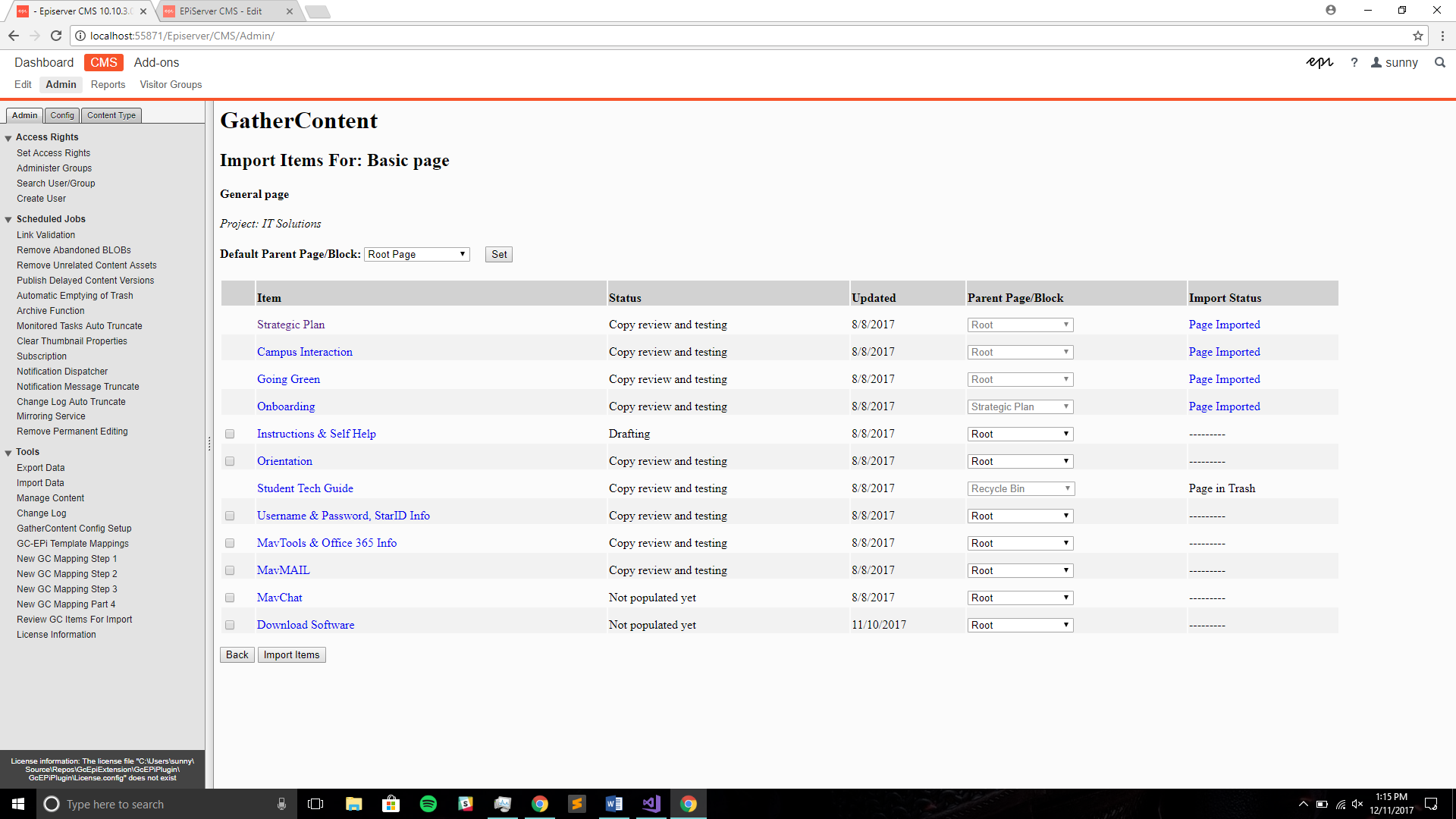
Task: Open the Episerver help question mark
Action: point(1354,63)
